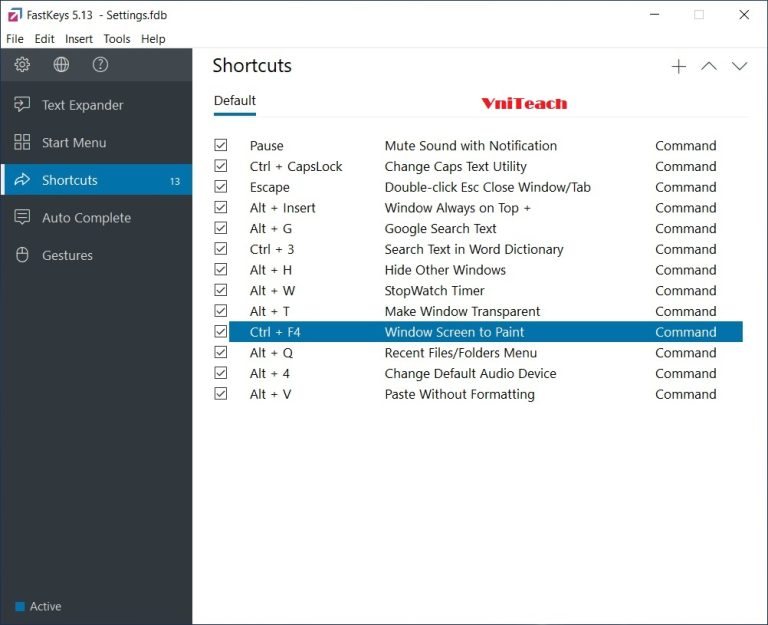The width and height of the screenshot is (768, 625).
Task: Open the Gestures mouse icon section
Action: point(22,255)
